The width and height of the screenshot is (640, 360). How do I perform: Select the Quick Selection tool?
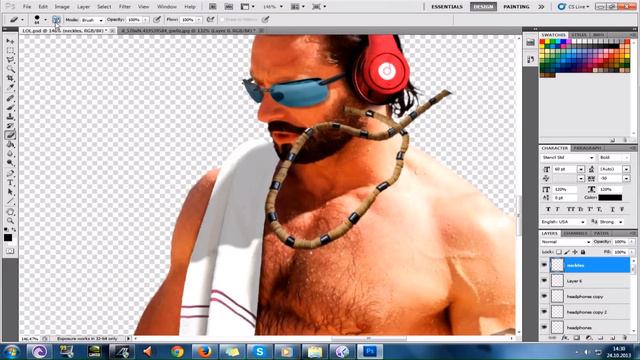pos(10,69)
